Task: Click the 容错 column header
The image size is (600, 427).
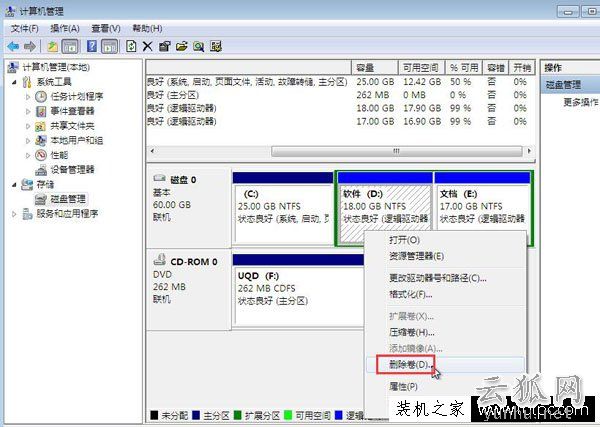Action: 496,68
